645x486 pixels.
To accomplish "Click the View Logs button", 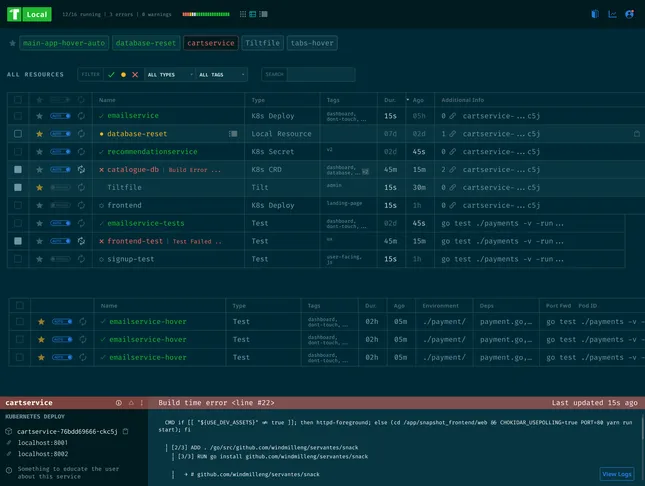I will tap(617, 474).
